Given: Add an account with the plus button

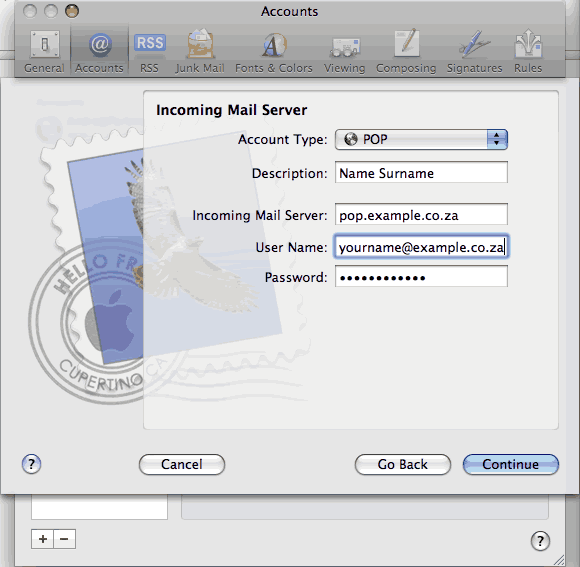Looking at the screenshot, I should 43,539.
